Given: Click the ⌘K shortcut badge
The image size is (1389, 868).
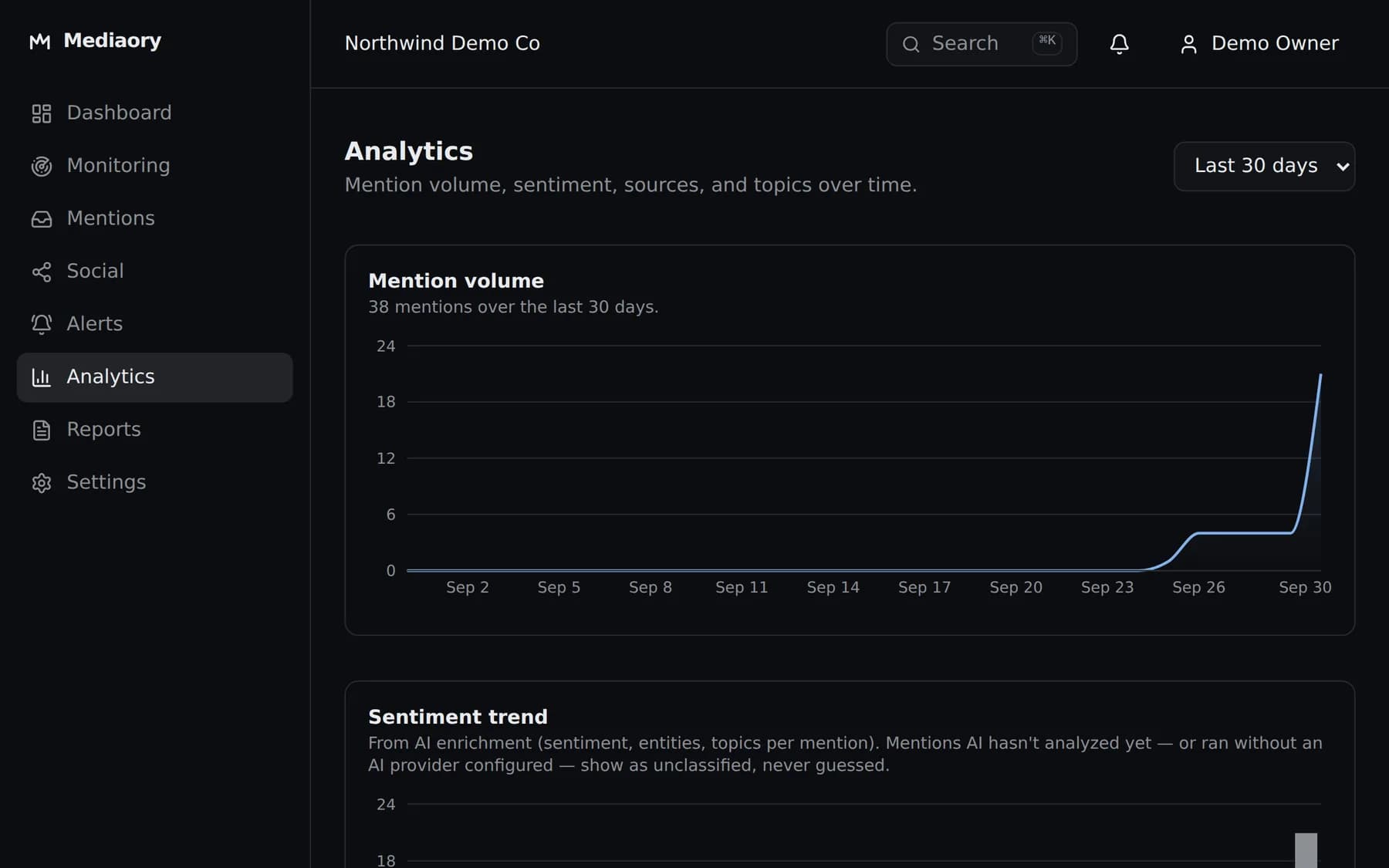Looking at the screenshot, I should (1047, 42).
